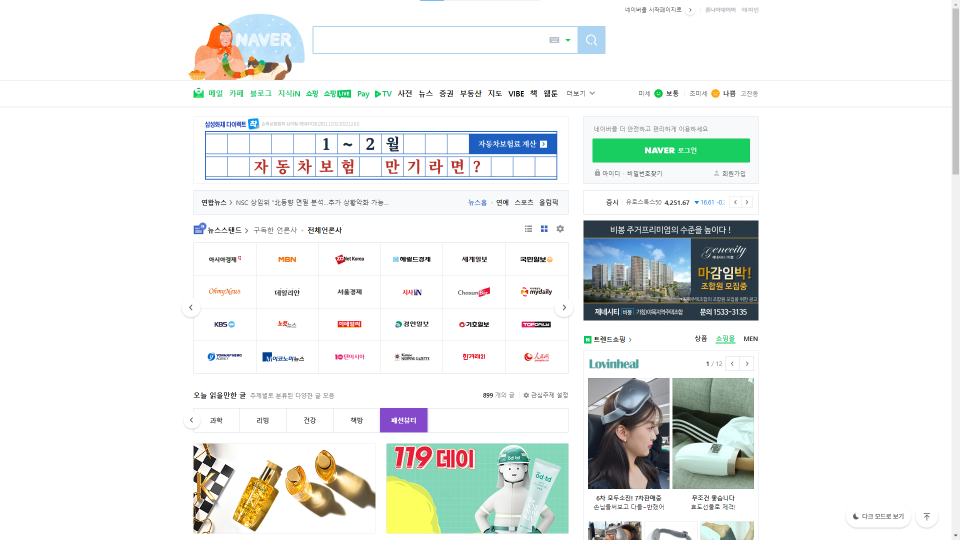
Task: Click the magnifier search button
Action: click(x=591, y=40)
